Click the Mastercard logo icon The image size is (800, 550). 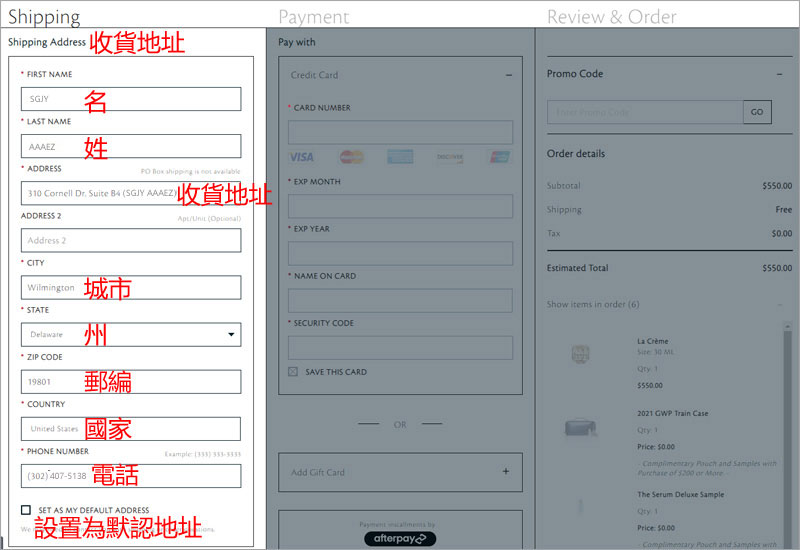[351, 157]
